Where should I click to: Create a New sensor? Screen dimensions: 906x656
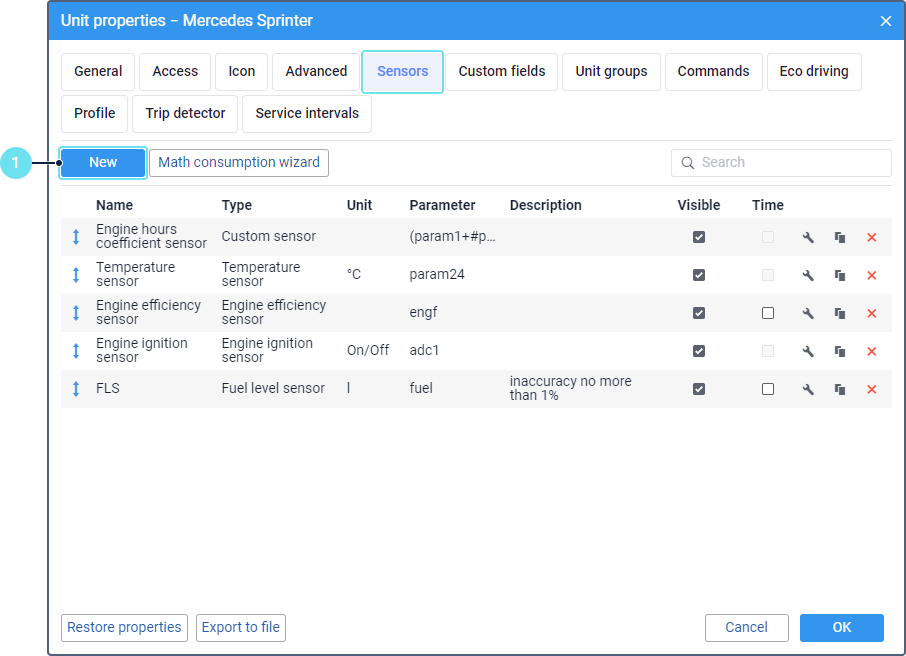(103, 163)
